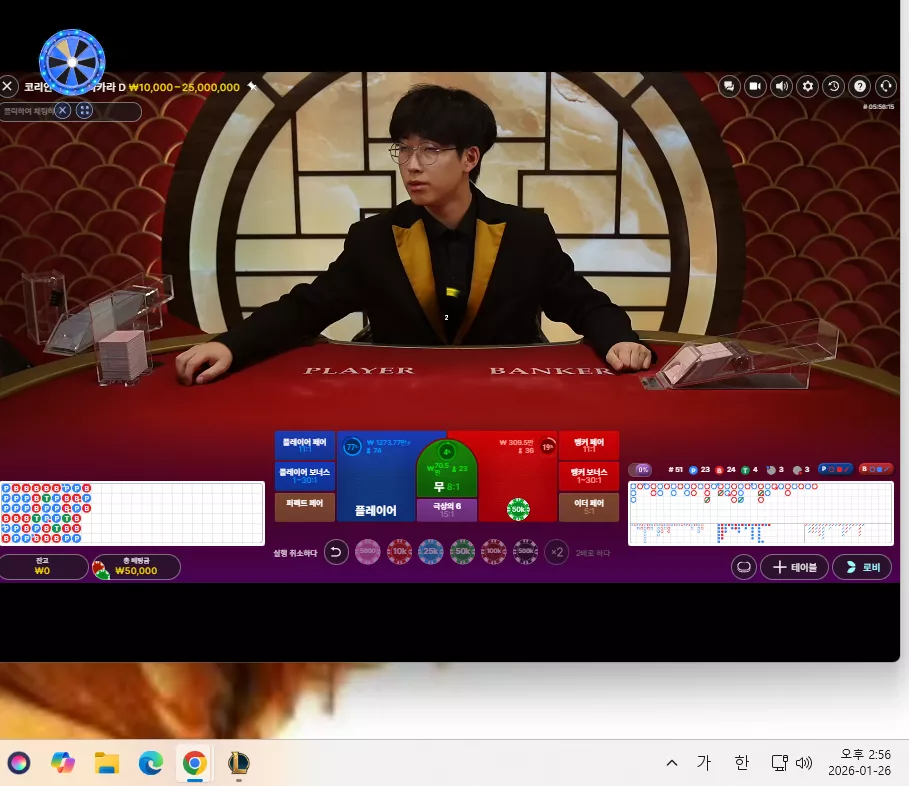Bet on 이더 페어 5:1
The height and width of the screenshot is (786, 909).
point(588,507)
